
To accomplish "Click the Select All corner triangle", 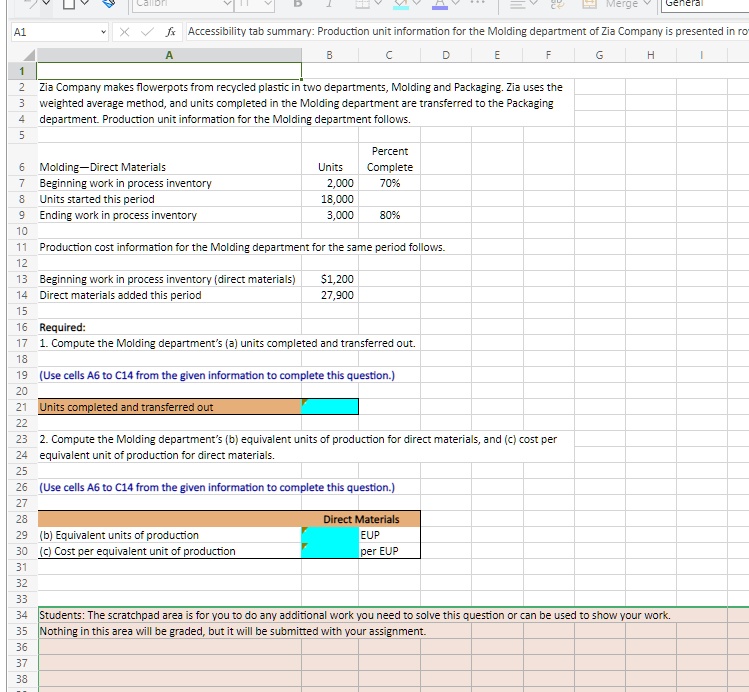I will click(17, 56).
